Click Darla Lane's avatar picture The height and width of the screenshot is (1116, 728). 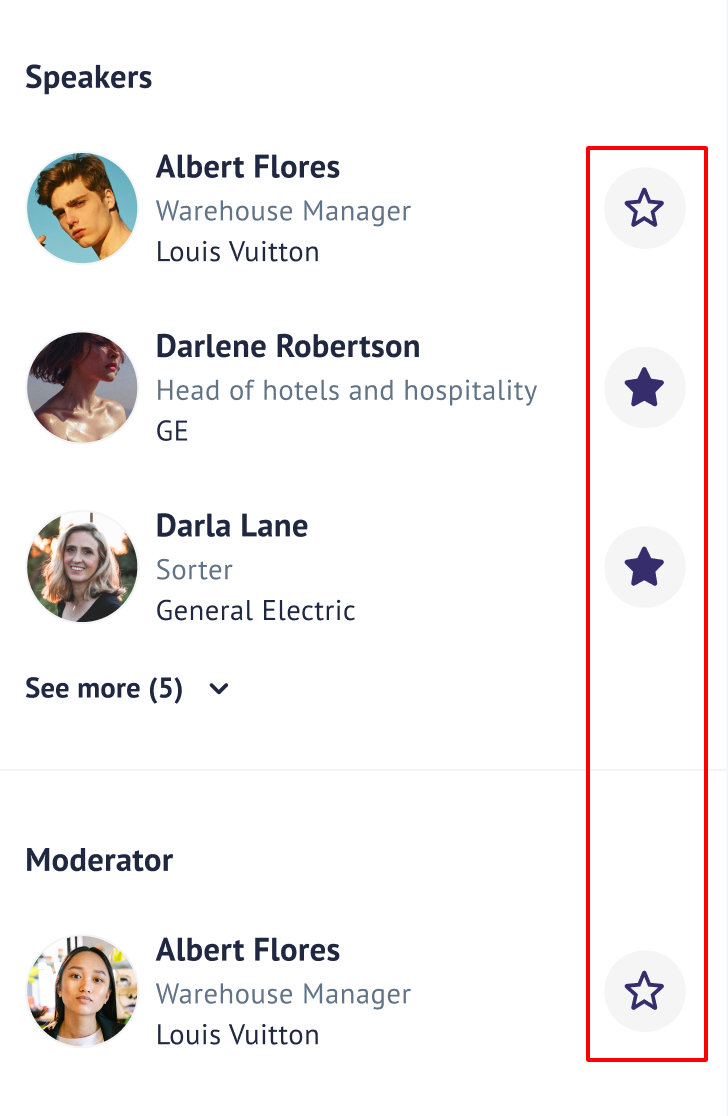tap(82, 567)
